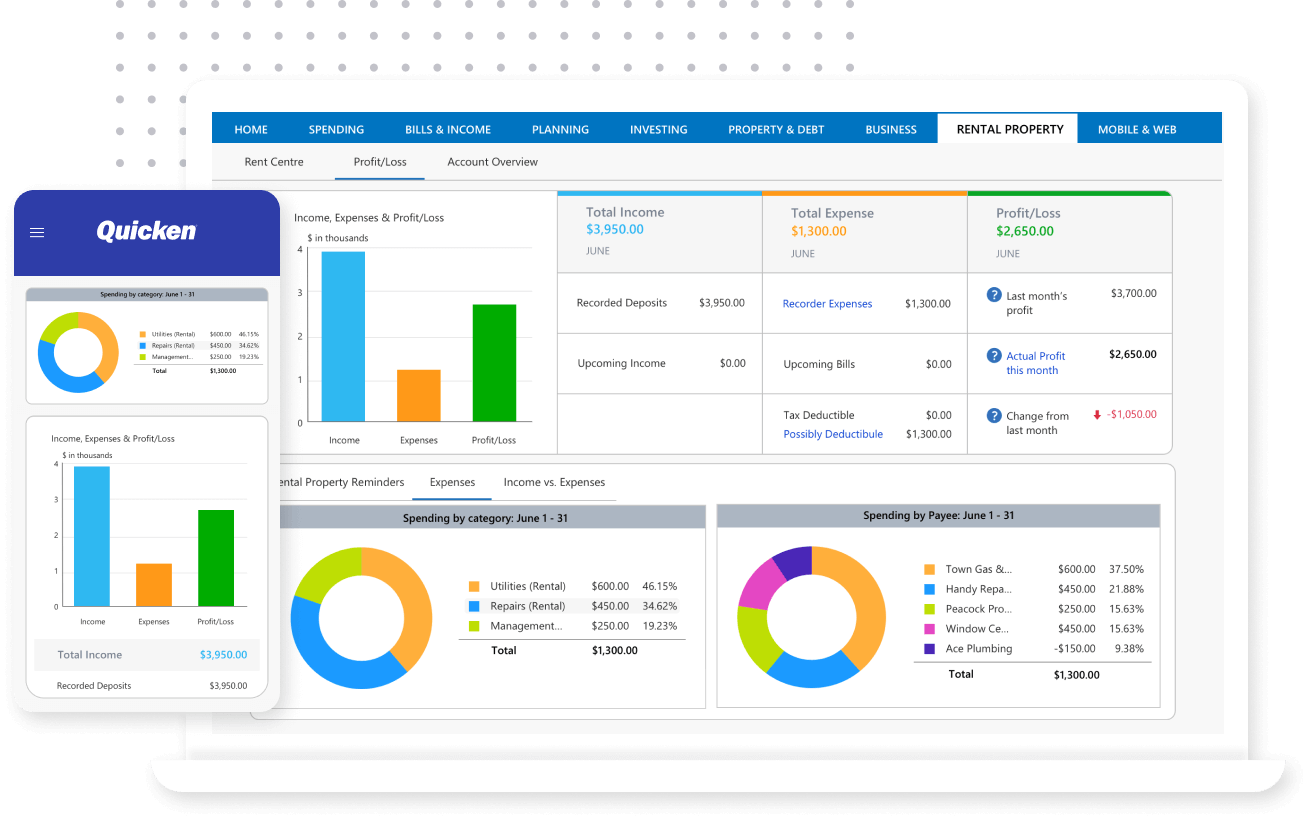The height and width of the screenshot is (820, 1312).
Task: Open the hamburger menu in Quicken mobile
Action: pyautogui.click(x=37, y=233)
